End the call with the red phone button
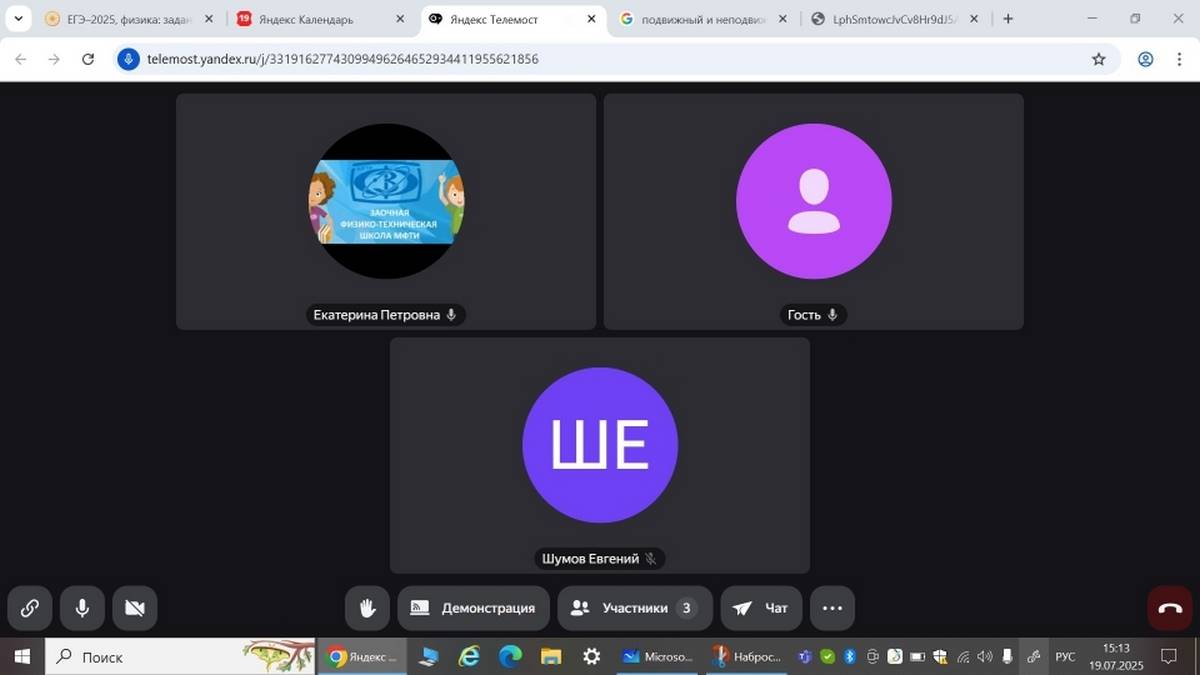This screenshot has height=675, width=1200. (x=1170, y=608)
